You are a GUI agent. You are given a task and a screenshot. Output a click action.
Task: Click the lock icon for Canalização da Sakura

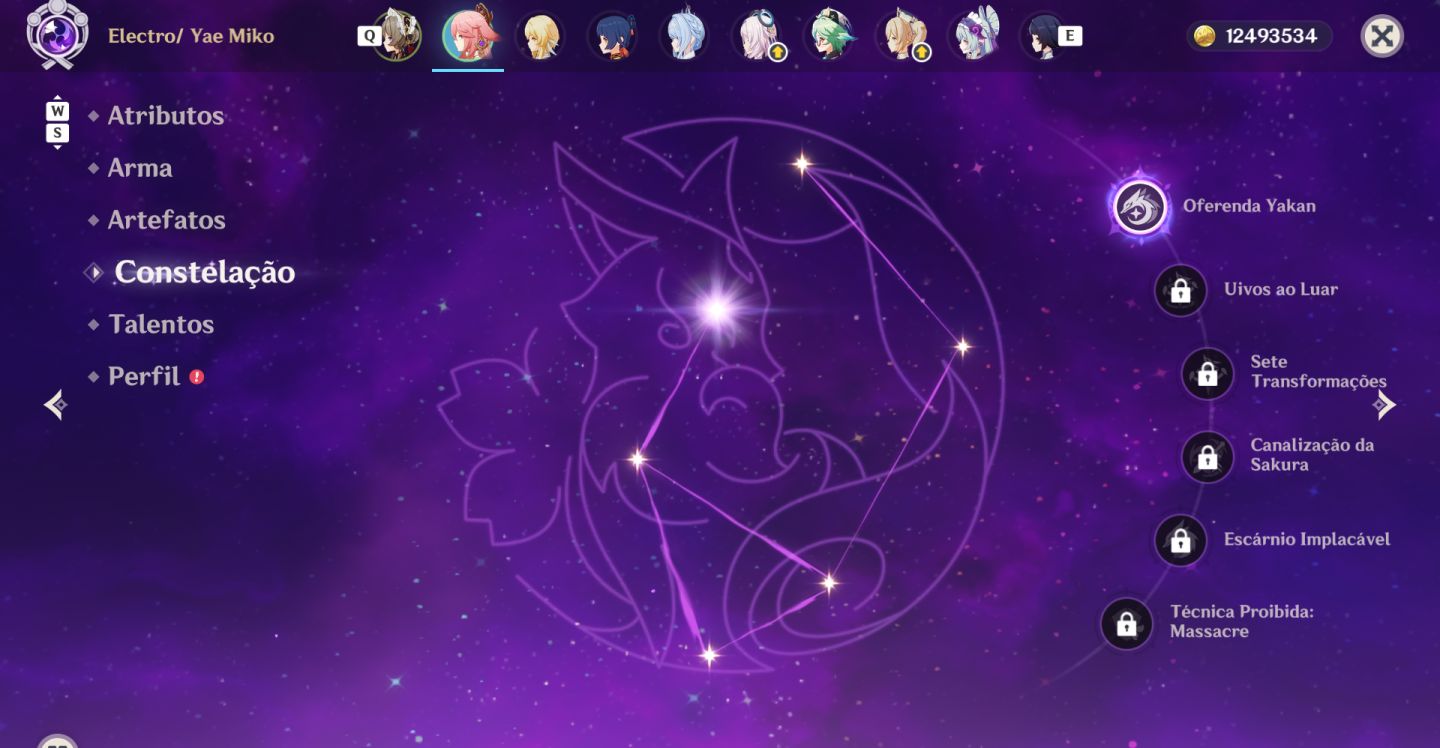pos(1207,457)
